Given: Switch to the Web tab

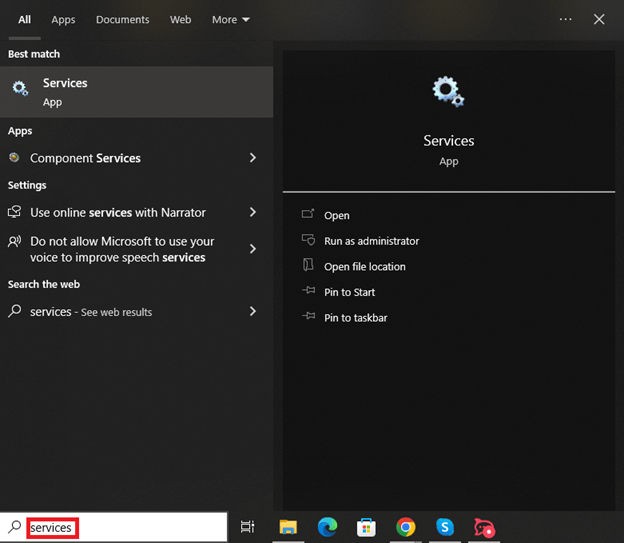Looking at the screenshot, I should pos(180,20).
